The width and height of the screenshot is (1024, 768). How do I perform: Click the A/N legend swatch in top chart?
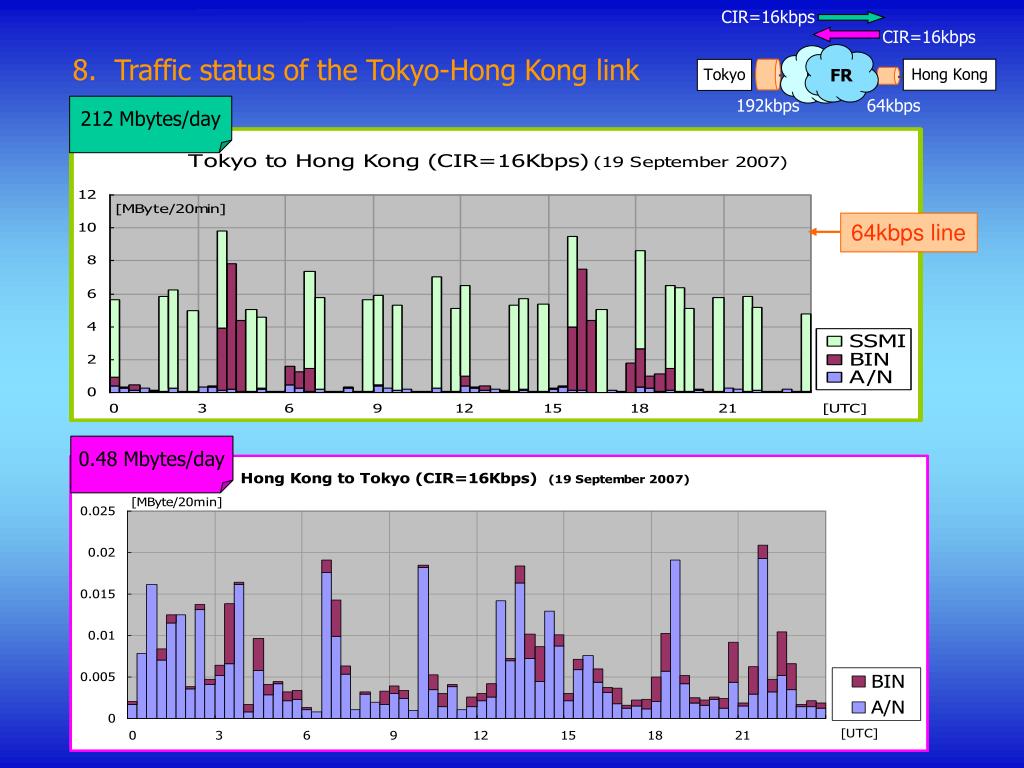click(834, 377)
